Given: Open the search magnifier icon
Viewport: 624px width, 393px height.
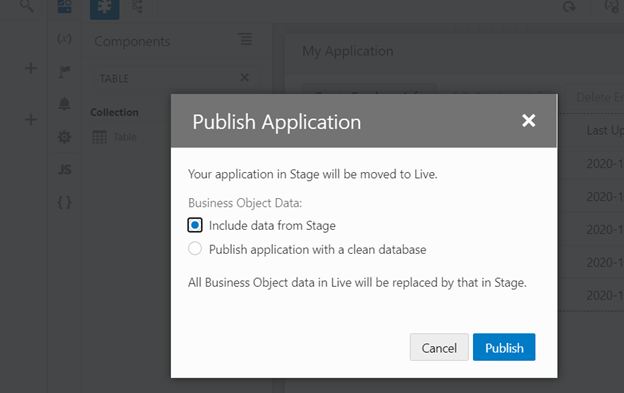Looking at the screenshot, I should pos(27,6).
